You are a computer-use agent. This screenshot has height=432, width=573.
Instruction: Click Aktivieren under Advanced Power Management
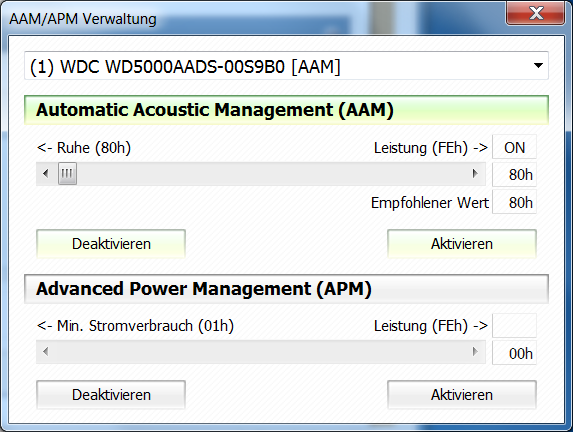click(462, 395)
